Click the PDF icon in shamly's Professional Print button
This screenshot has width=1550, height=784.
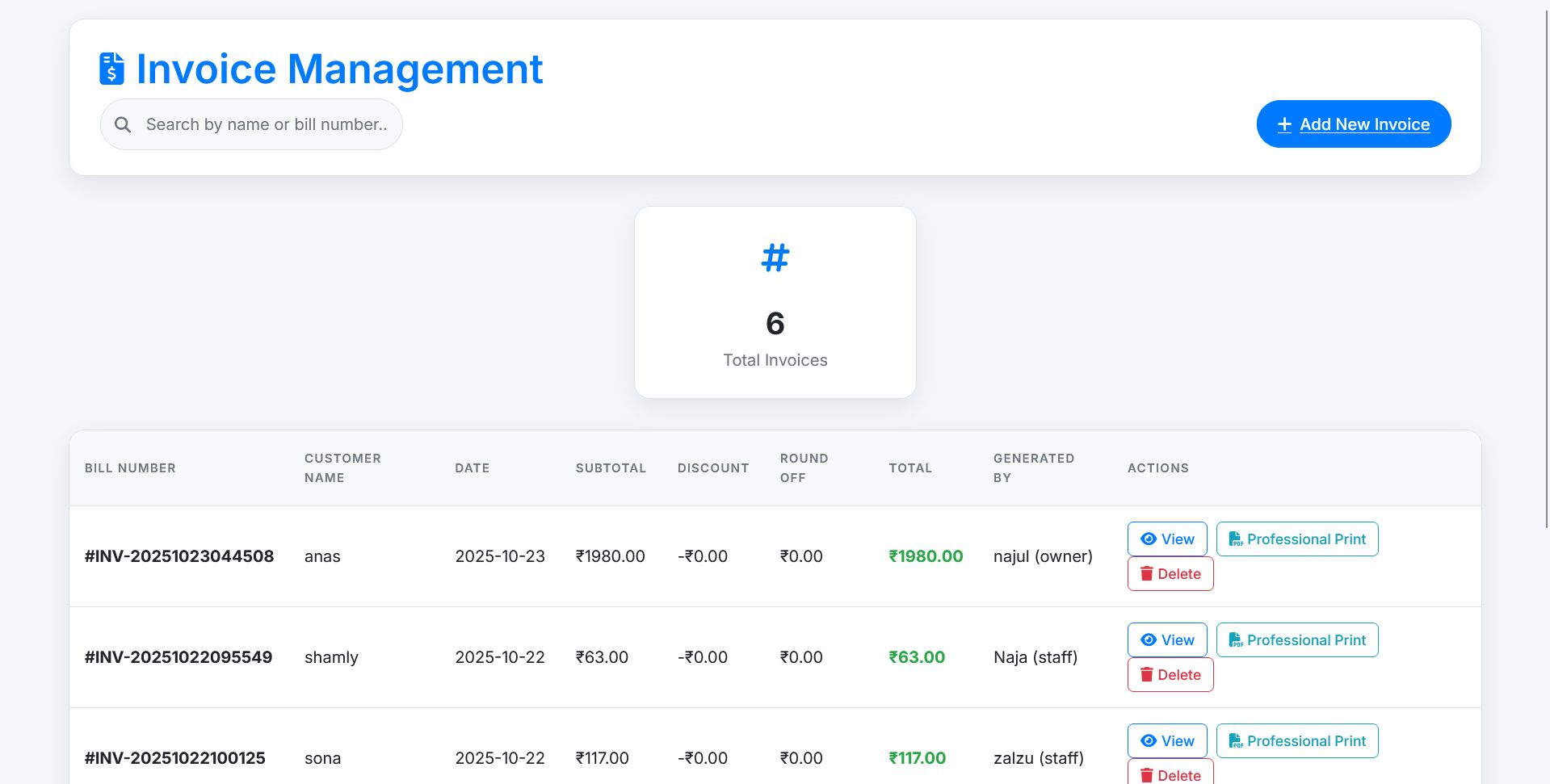[x=1236, y=639]
